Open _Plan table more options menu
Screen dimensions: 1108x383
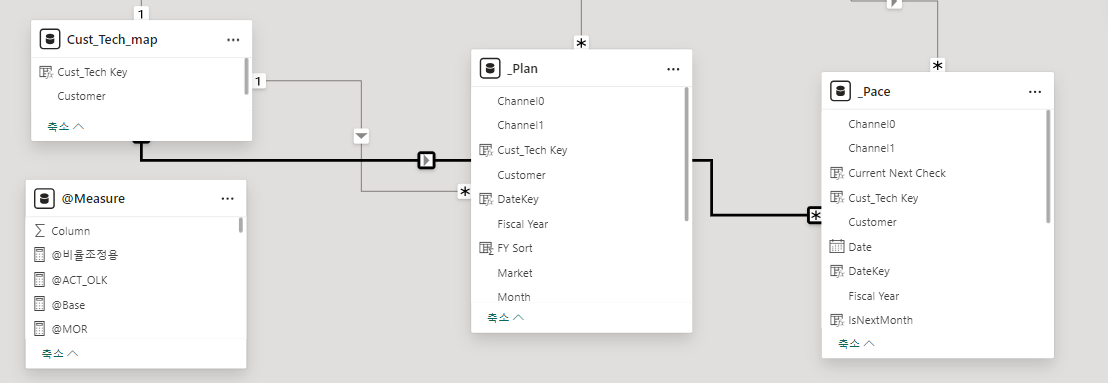(x=673, y=69)
